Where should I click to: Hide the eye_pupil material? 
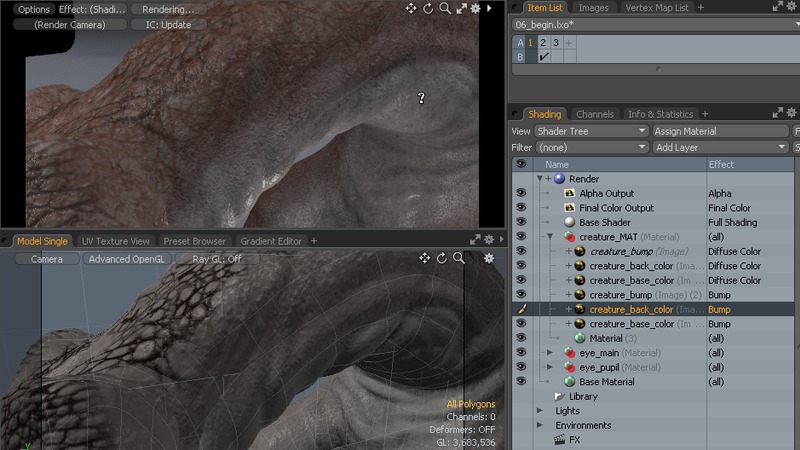521,367
